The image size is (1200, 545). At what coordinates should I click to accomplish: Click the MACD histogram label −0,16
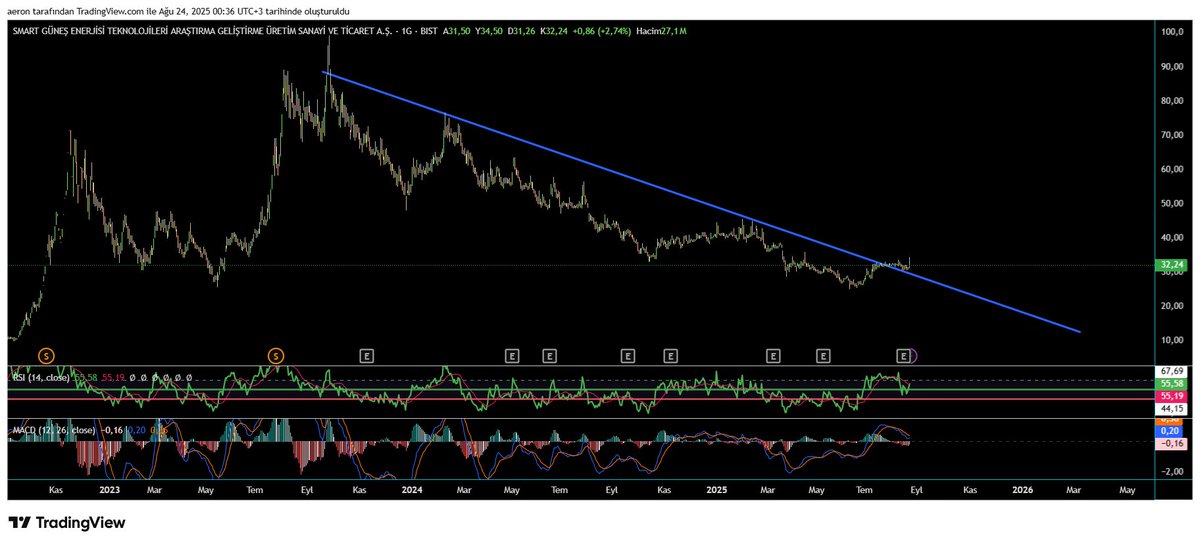point(1170,443)
